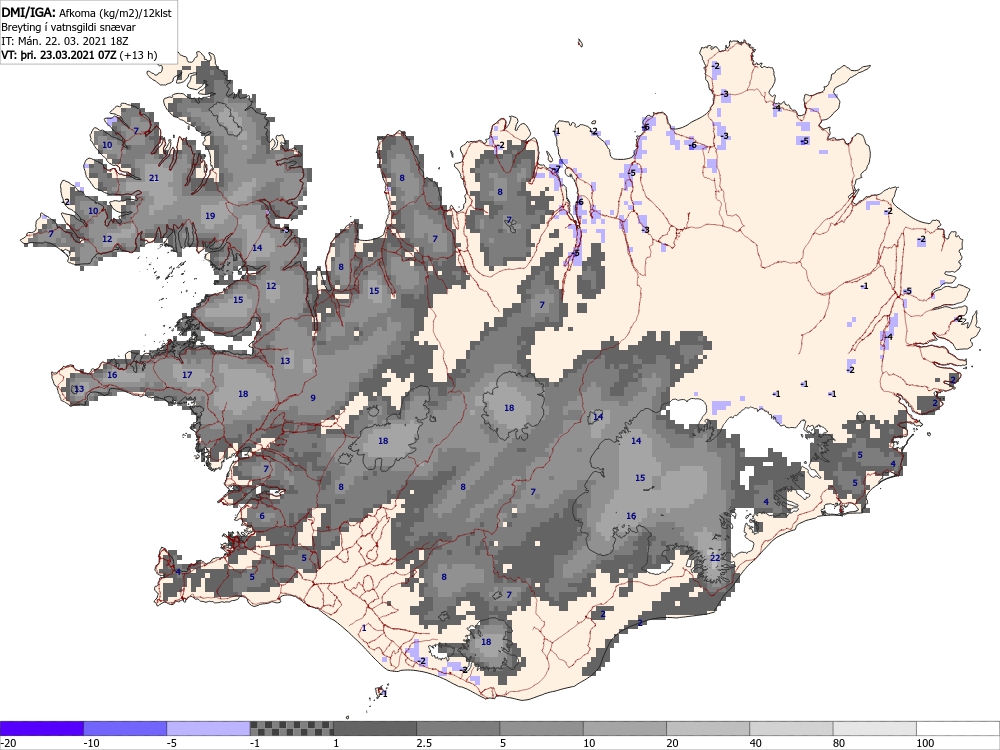Click the map value '17' on the western peninsula
Screen dimensions: 1000x750
click(187, 375)
